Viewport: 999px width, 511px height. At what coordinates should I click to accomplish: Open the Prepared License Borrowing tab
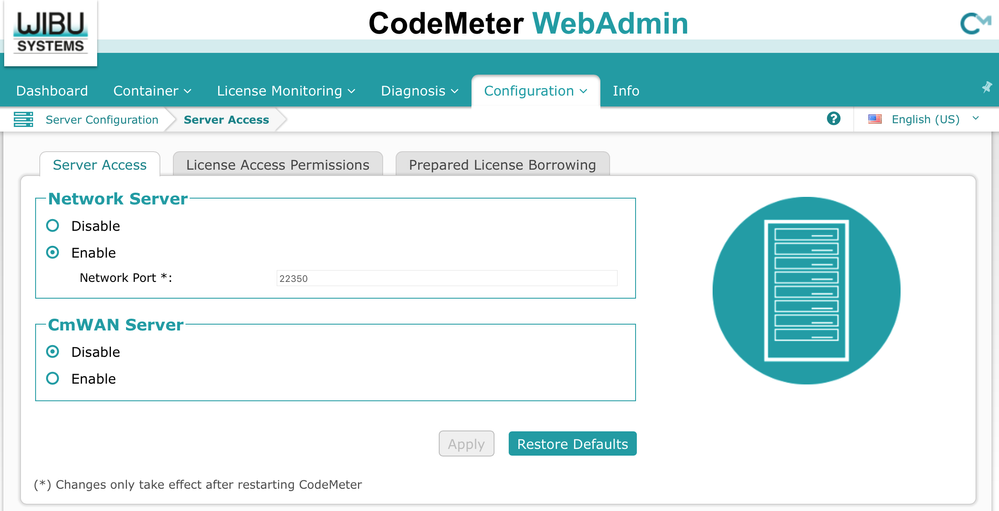[502, 165]
